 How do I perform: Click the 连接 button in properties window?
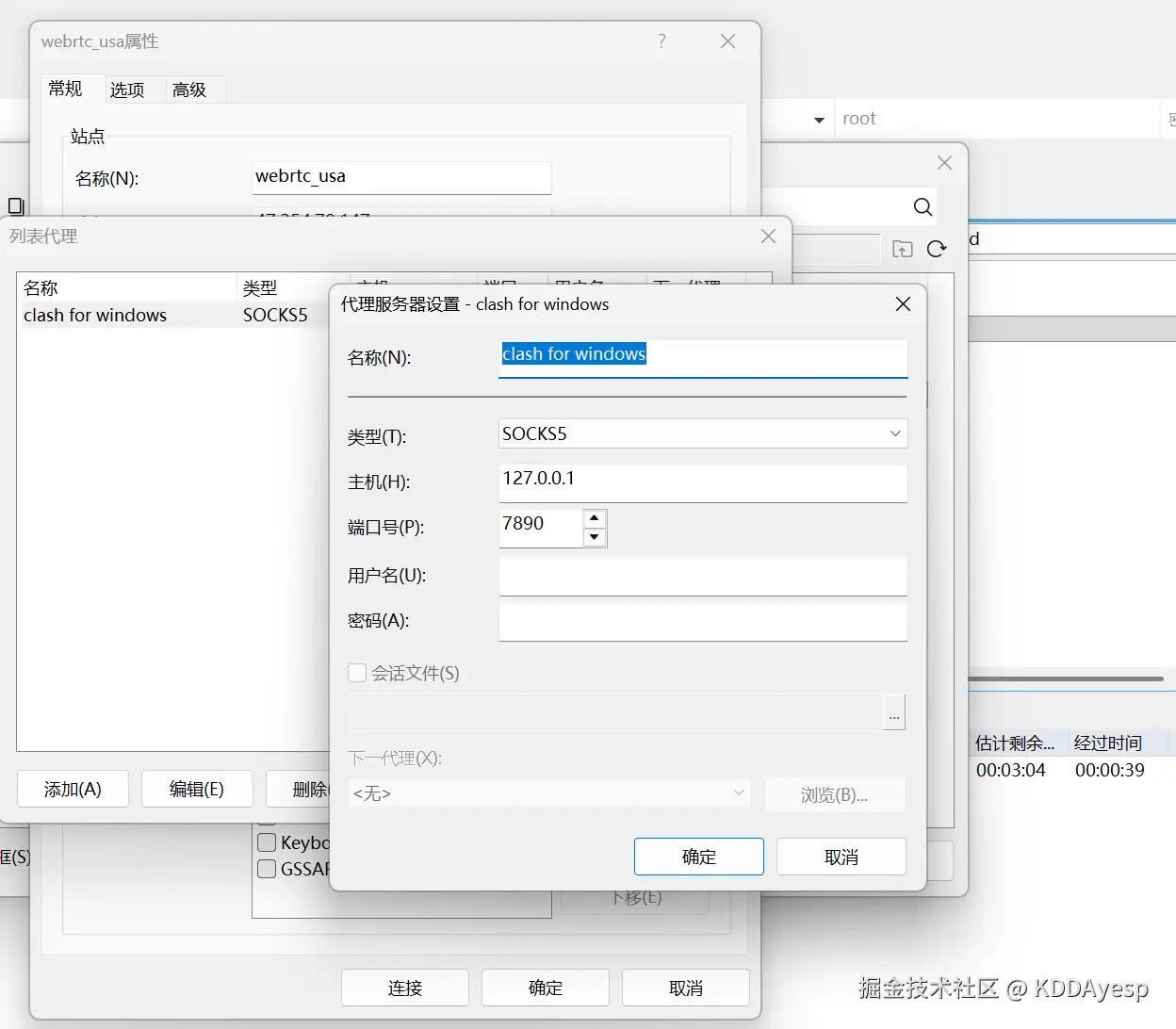point(405,988)
